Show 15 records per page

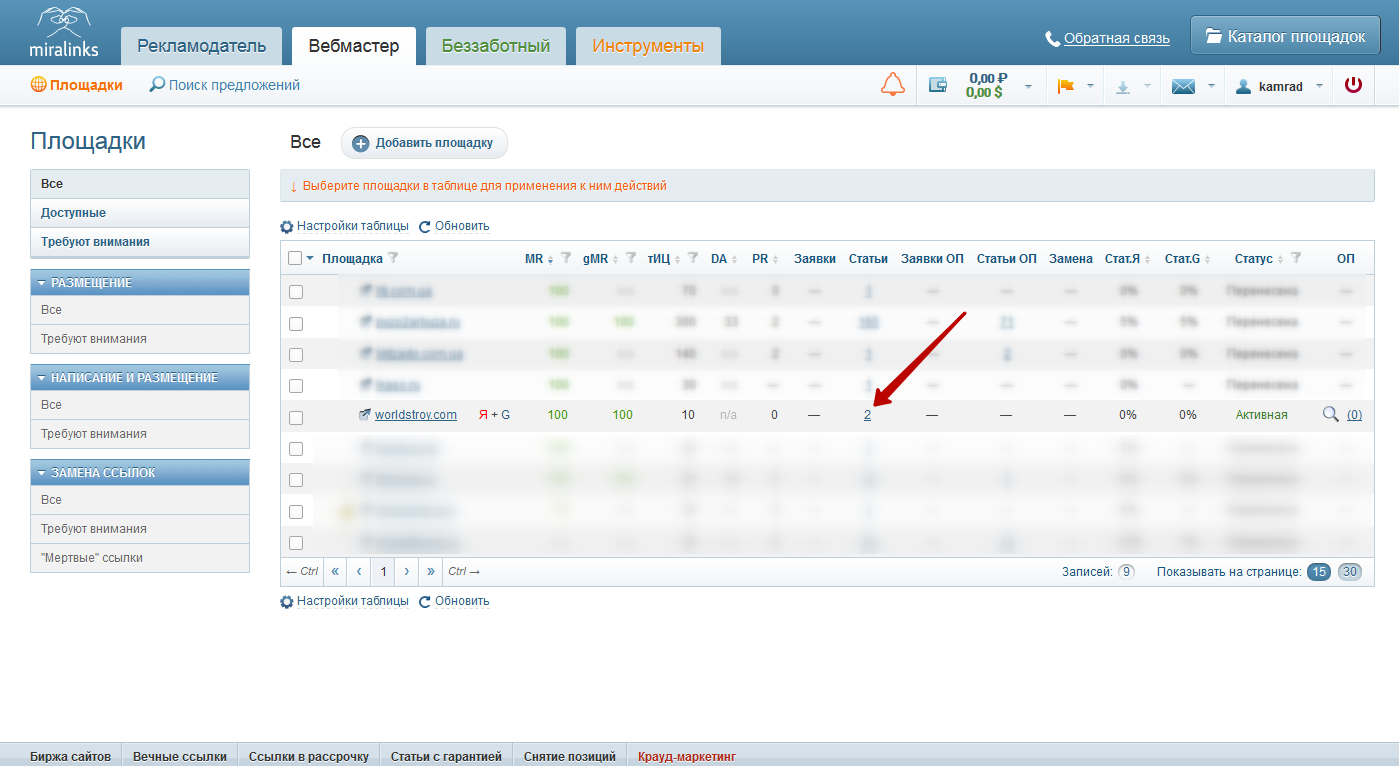1319,572
